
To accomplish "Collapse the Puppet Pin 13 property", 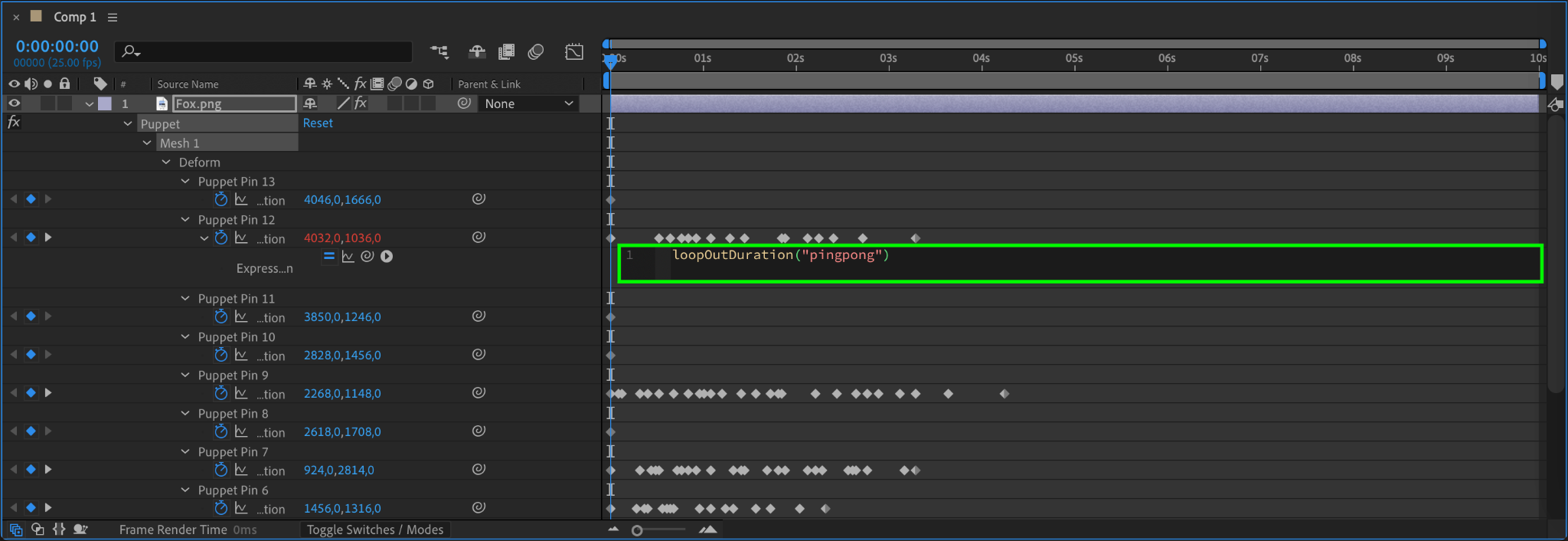I will coord(185,181).
